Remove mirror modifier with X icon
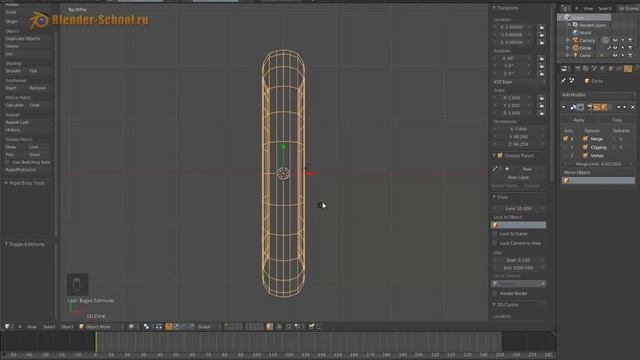 coord(633,107)
